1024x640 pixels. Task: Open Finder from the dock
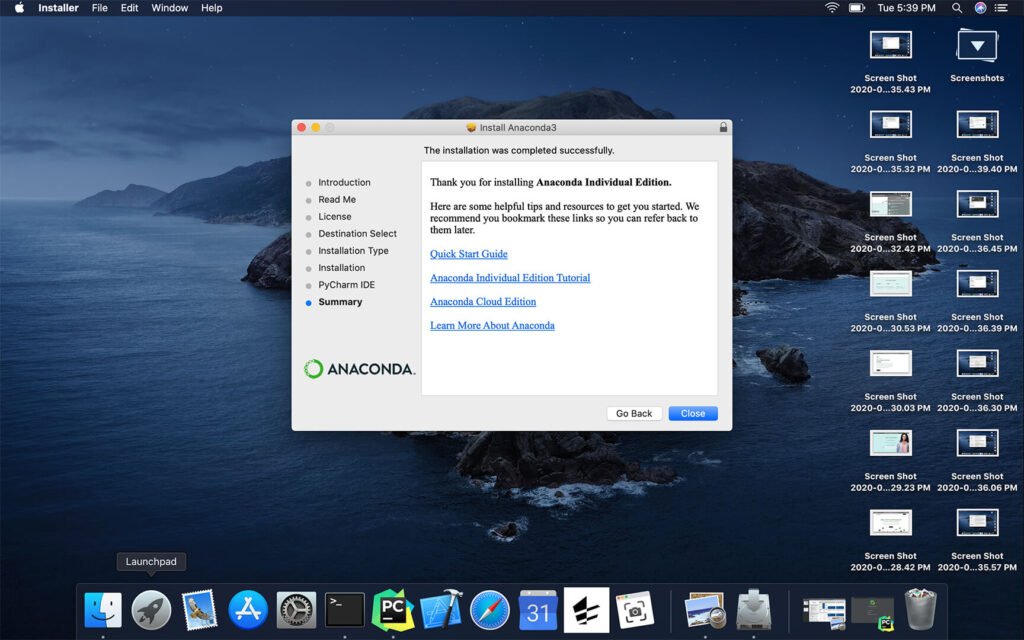pos(103,610)
